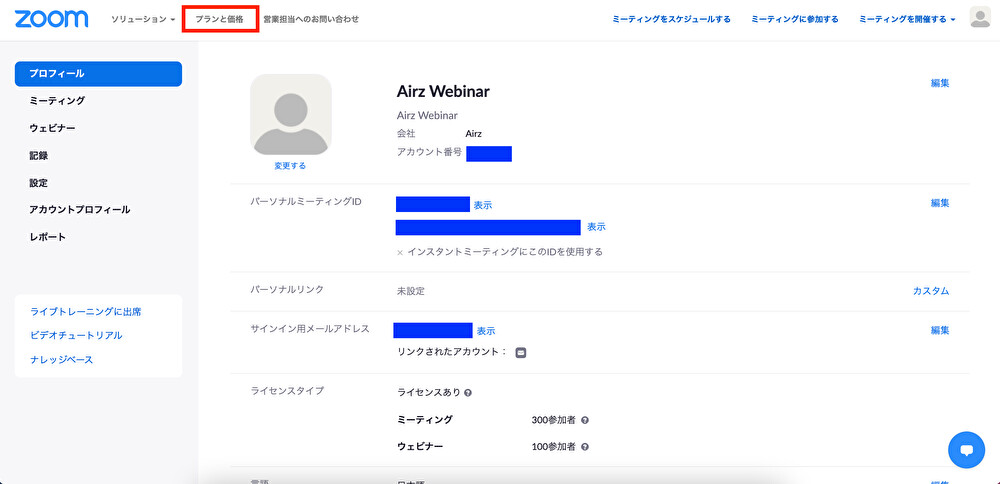1000x484 pixels.
Task: Click help icon next to 300参加者
Action: (585, 420)
